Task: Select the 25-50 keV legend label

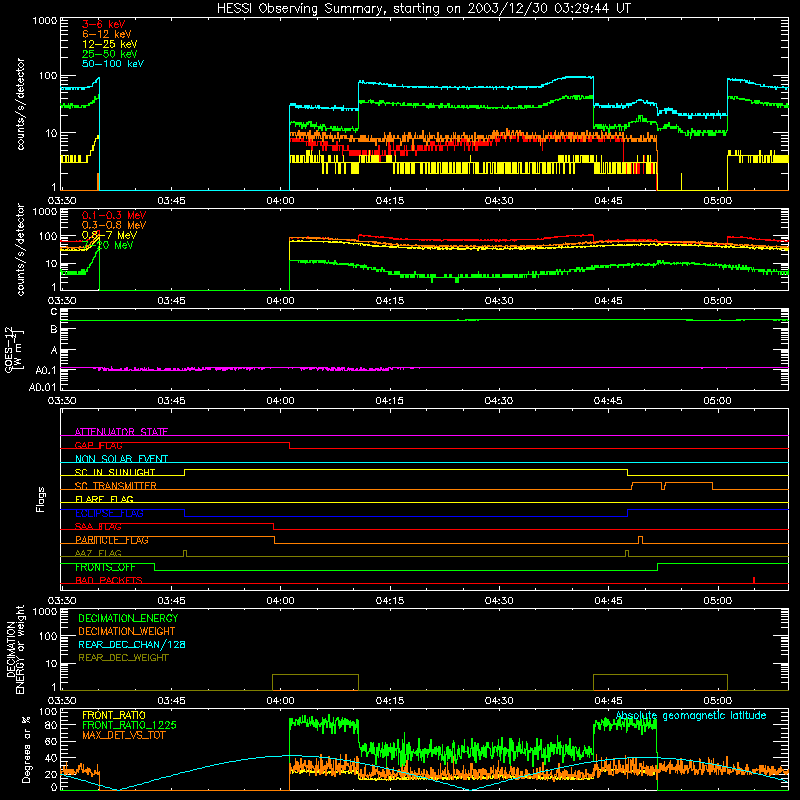Action: coord(110,54)
